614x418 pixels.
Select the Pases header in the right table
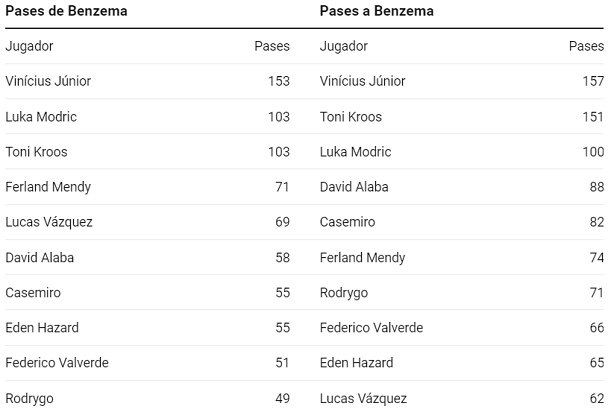pos(586,46)
